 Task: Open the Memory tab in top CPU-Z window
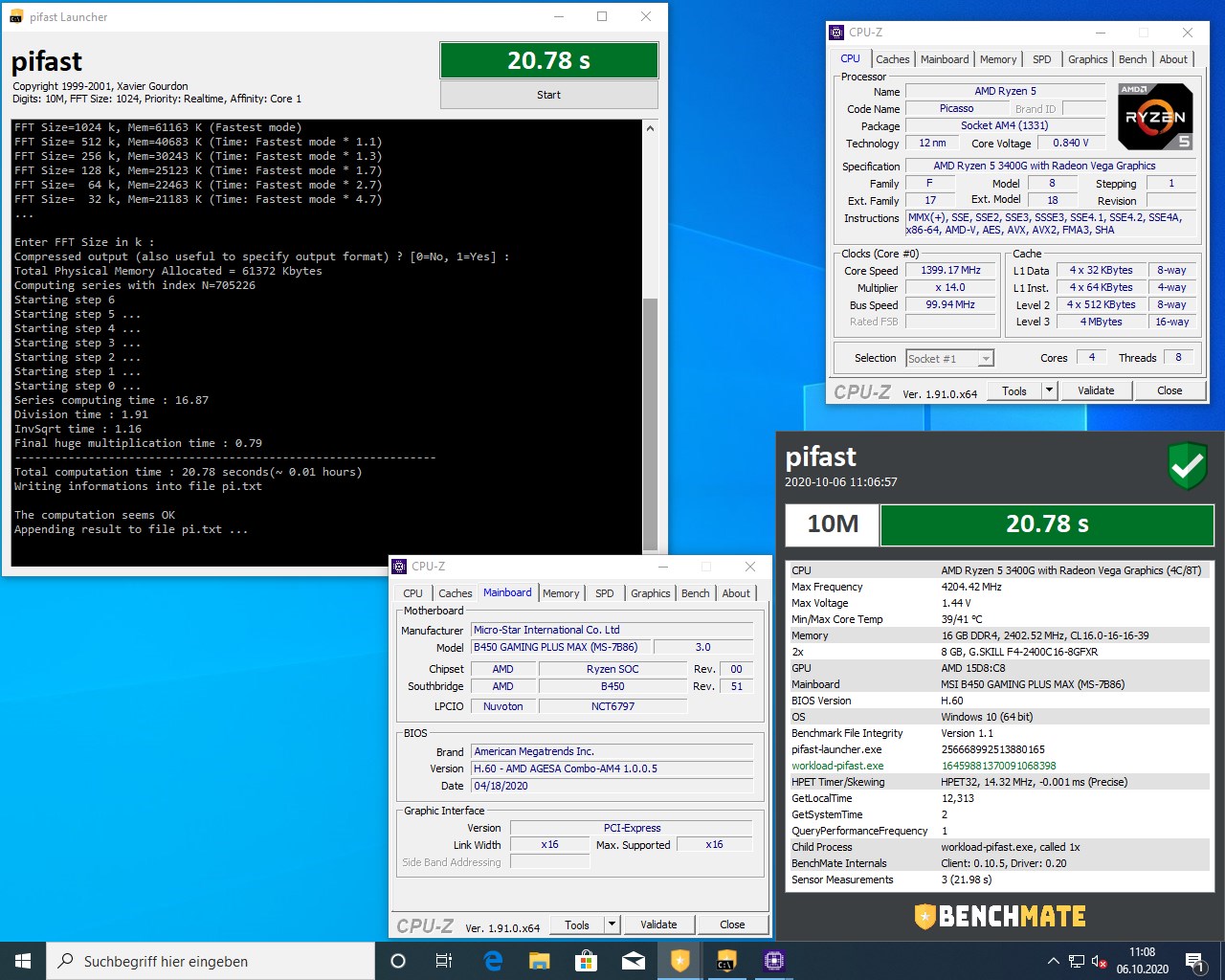pyautogui.click(x=998, y=59)
